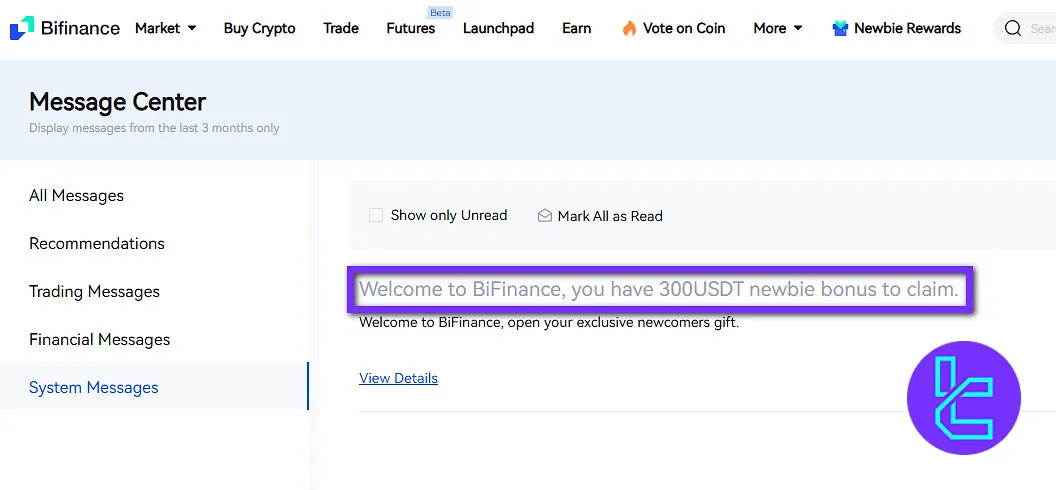Click the Beta badge above Futures
This screenshot has width=1056, height=490.
[x=440, y=12]
